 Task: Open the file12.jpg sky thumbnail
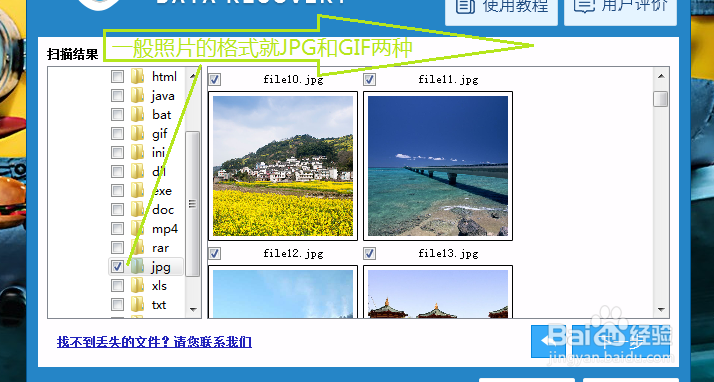coord(283,292)
